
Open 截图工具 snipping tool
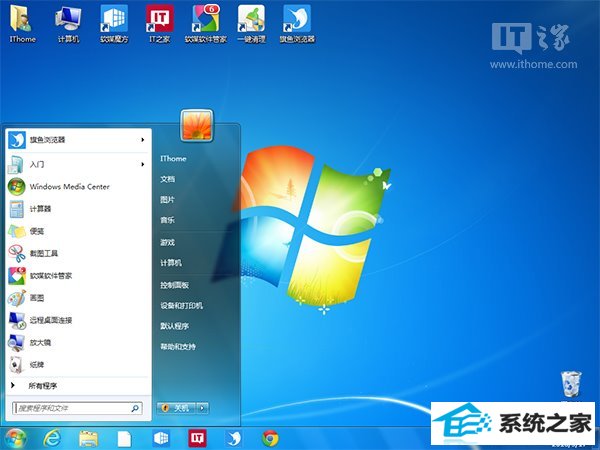[x=78, y=253]
